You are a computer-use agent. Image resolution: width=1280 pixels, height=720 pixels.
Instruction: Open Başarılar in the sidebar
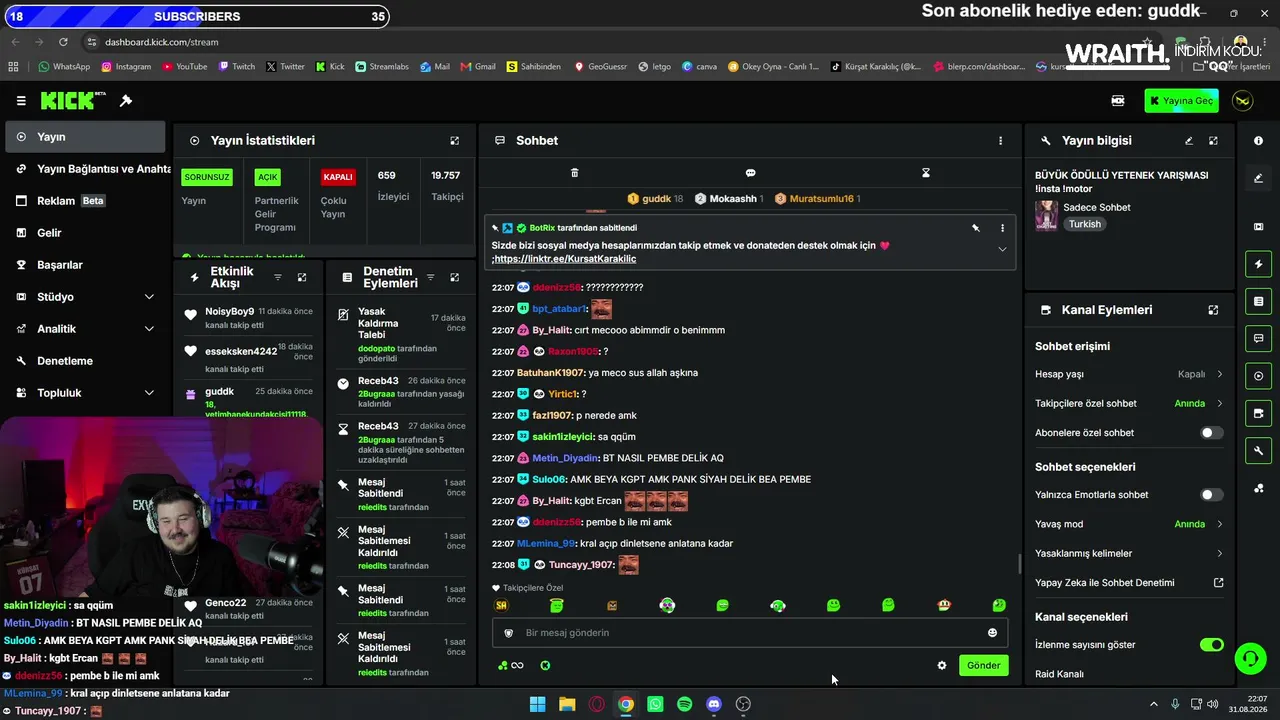click(x=84, y=265)
